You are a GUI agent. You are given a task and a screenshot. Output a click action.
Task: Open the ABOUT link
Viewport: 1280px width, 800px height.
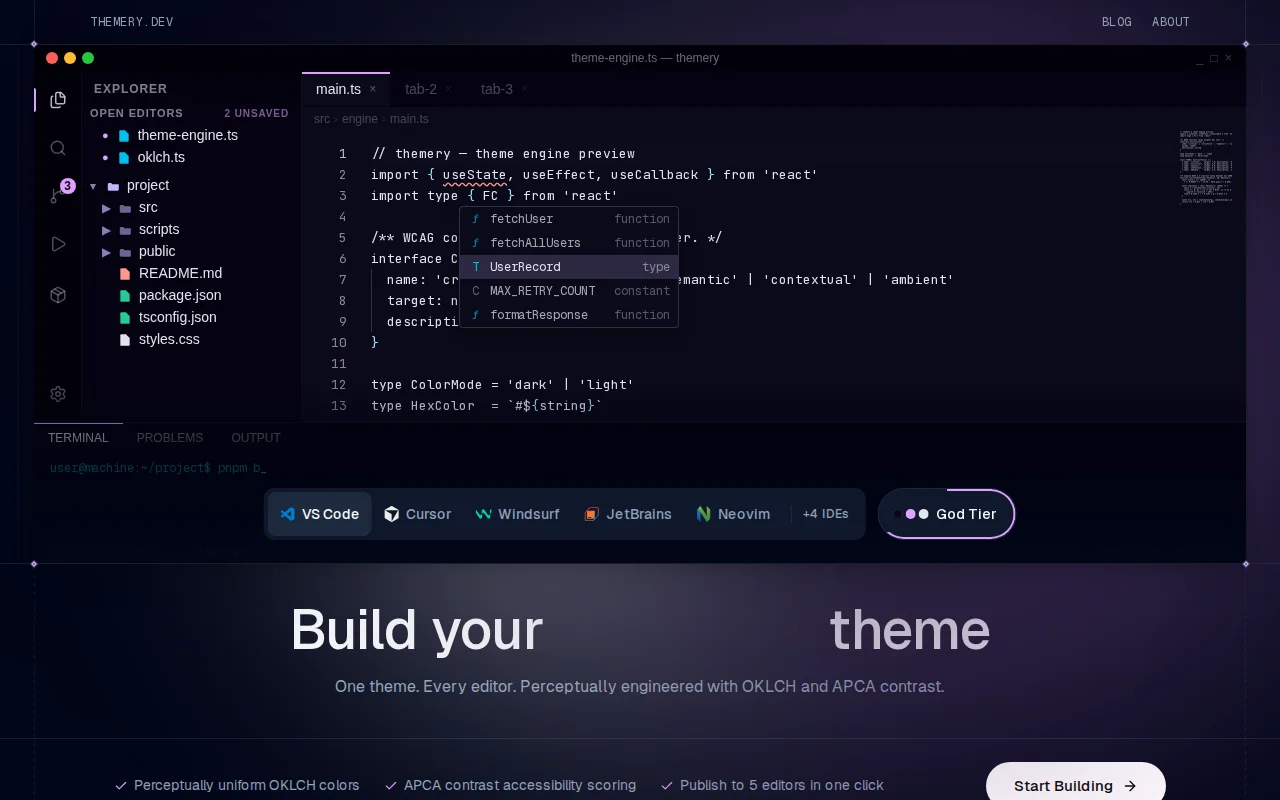[x=1171, y=22]
